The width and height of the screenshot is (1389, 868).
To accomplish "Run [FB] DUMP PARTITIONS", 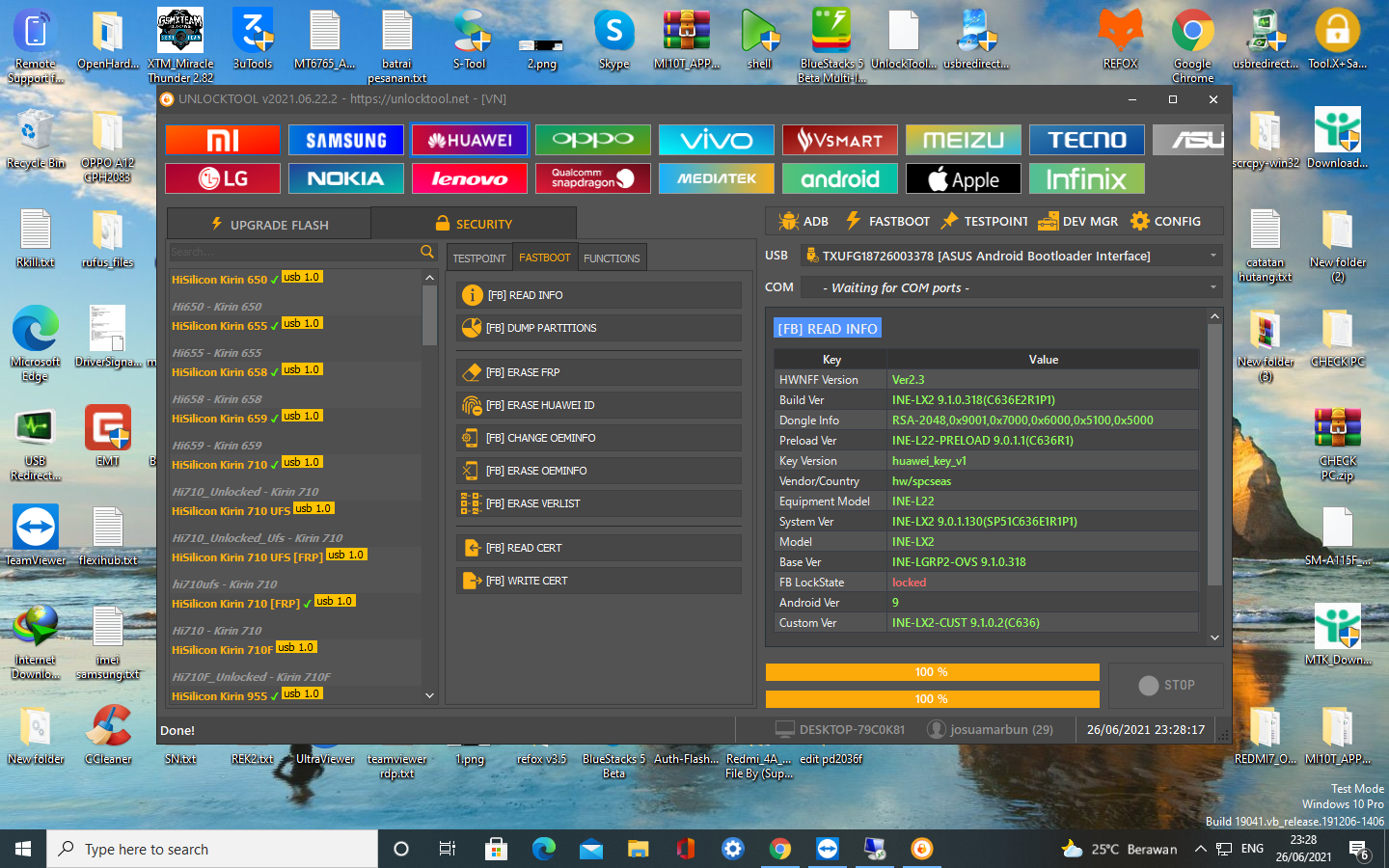I will click(x=599, y=328).
